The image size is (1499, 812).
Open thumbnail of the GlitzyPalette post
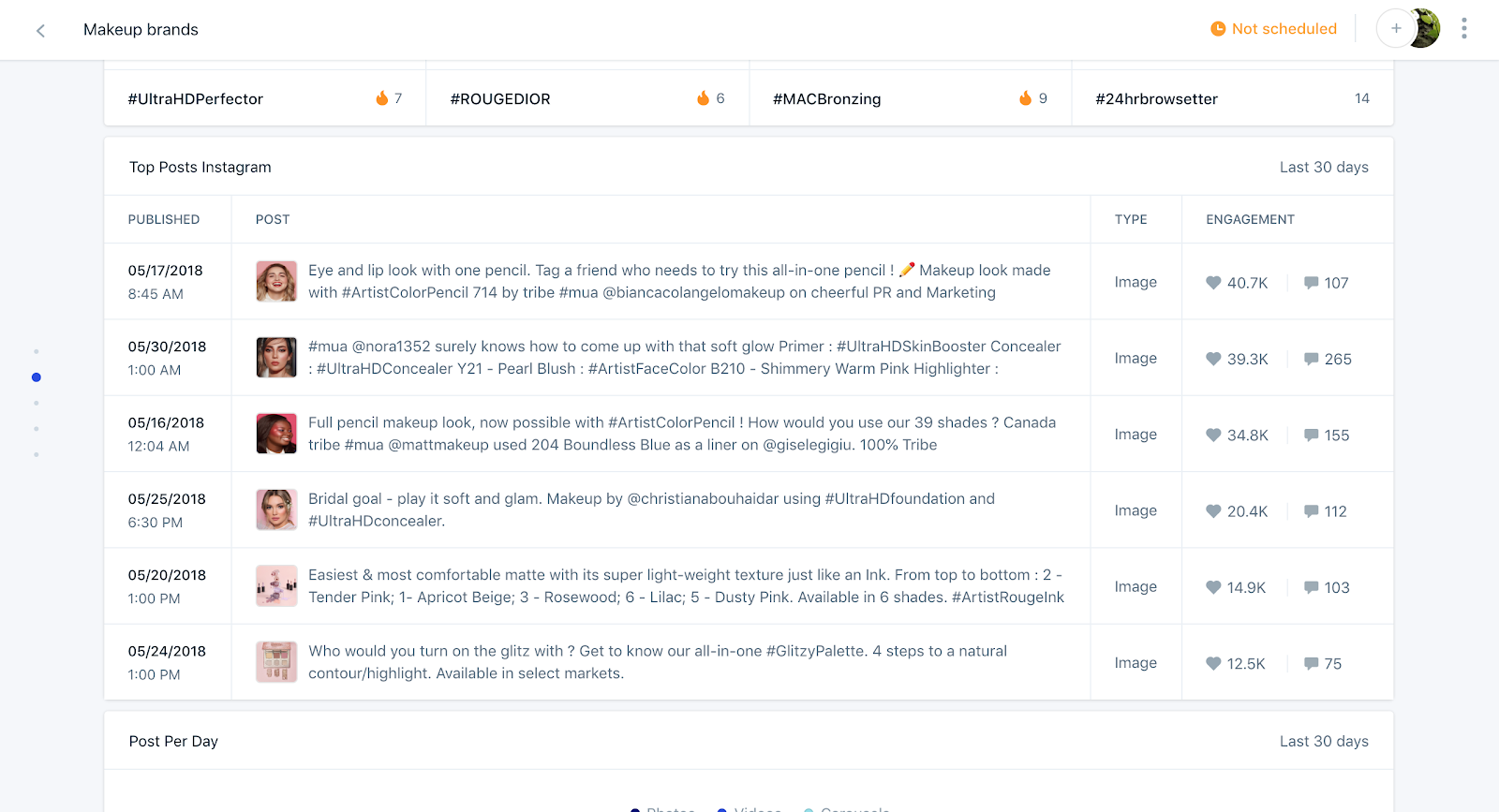(x=276, y=661)
